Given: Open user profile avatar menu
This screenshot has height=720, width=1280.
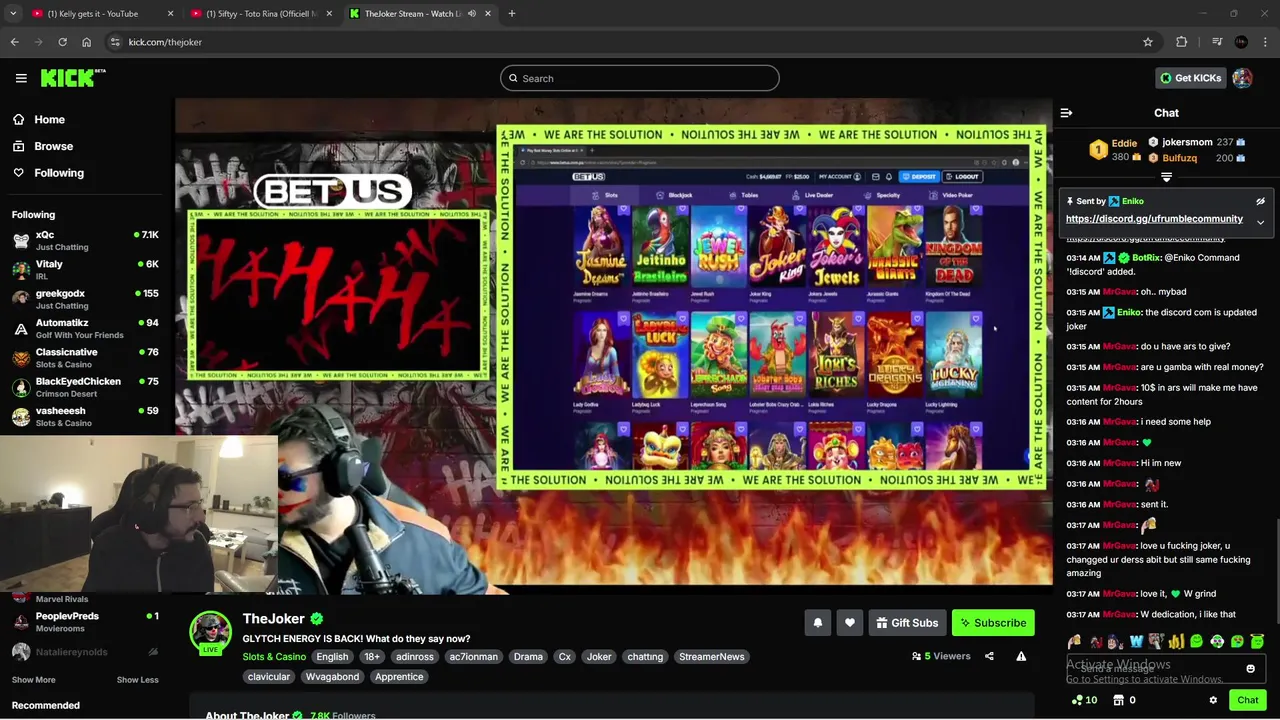Looking at the screenshot, I should click(x=1242, y=78).
